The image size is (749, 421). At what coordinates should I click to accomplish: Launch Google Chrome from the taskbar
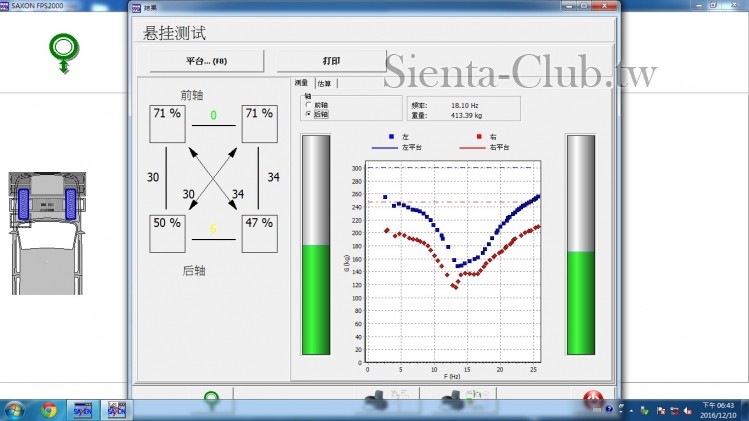click(x=49, y=410)
